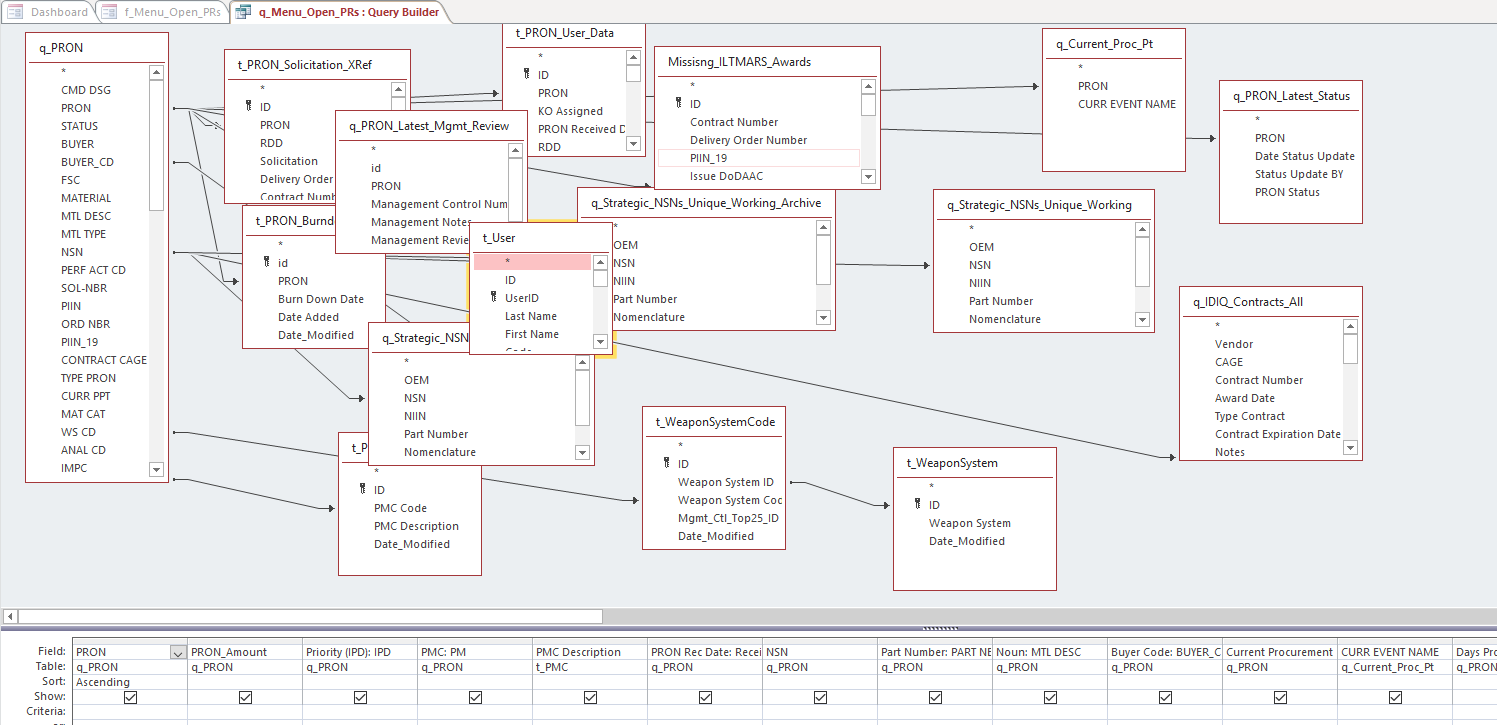Screen dimensions: 1497x725
Task: Select Weapon System ID in t_WeaponSystemCode
Action: pos(725,482)
